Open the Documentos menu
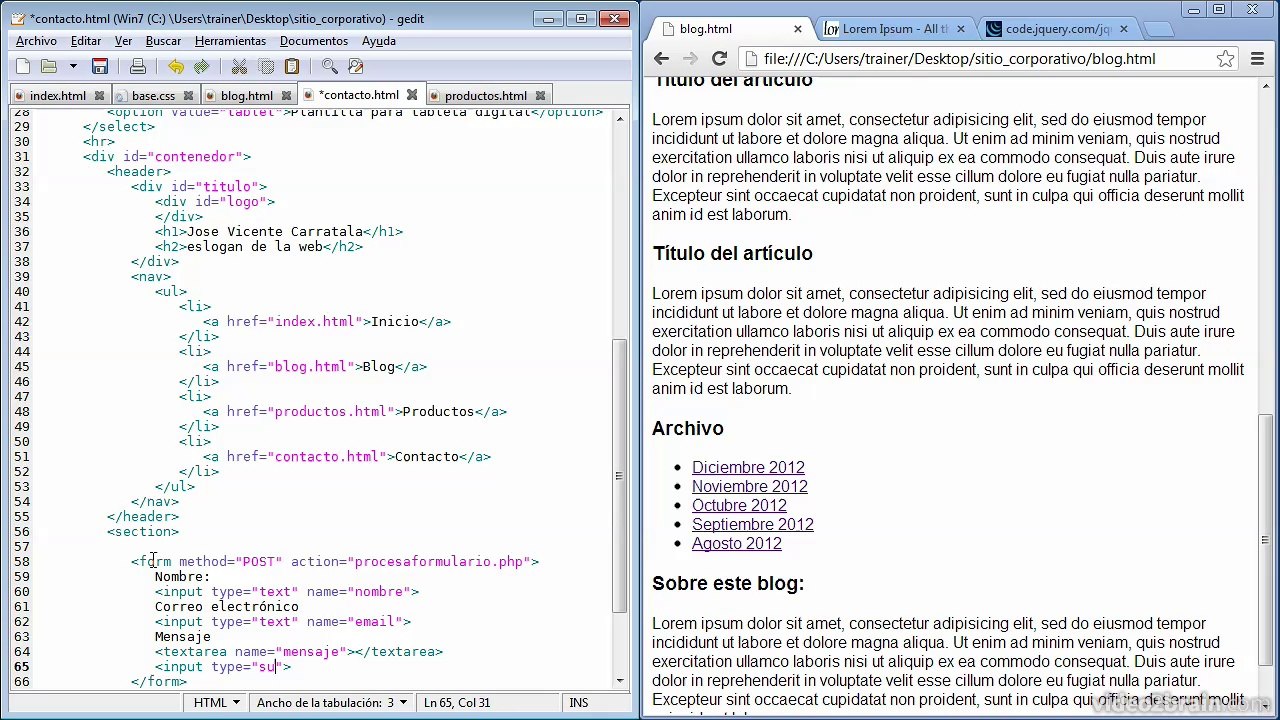The image size is (1280, 720). coord(314,41)
